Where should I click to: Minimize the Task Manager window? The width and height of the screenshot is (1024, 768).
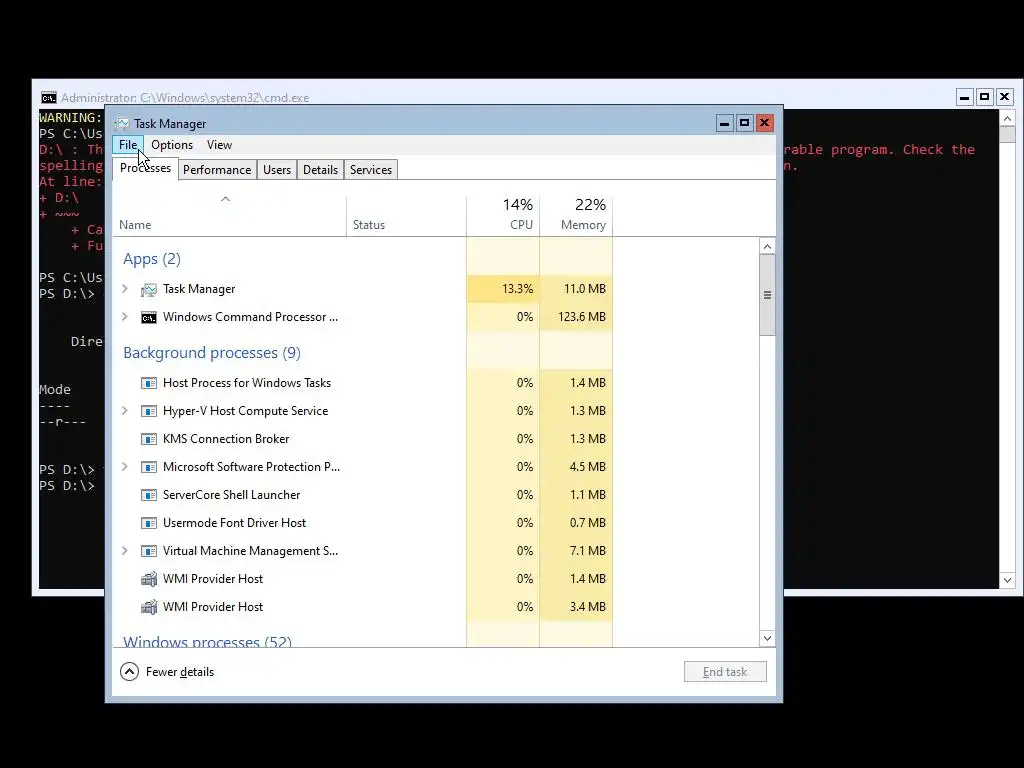coord(724,123)
